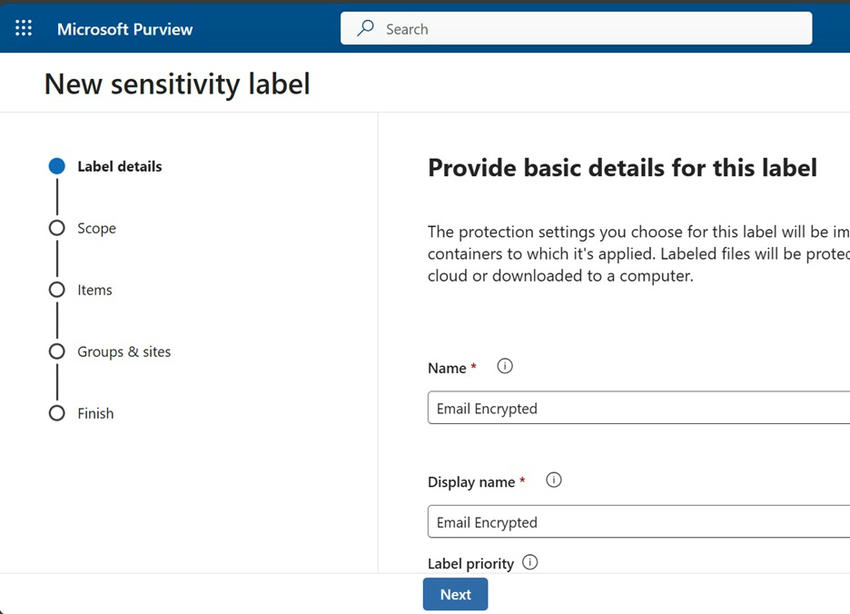The image size is (850, 614).
Task: Select the Groups & sites step label
Action: click(123, 351)
